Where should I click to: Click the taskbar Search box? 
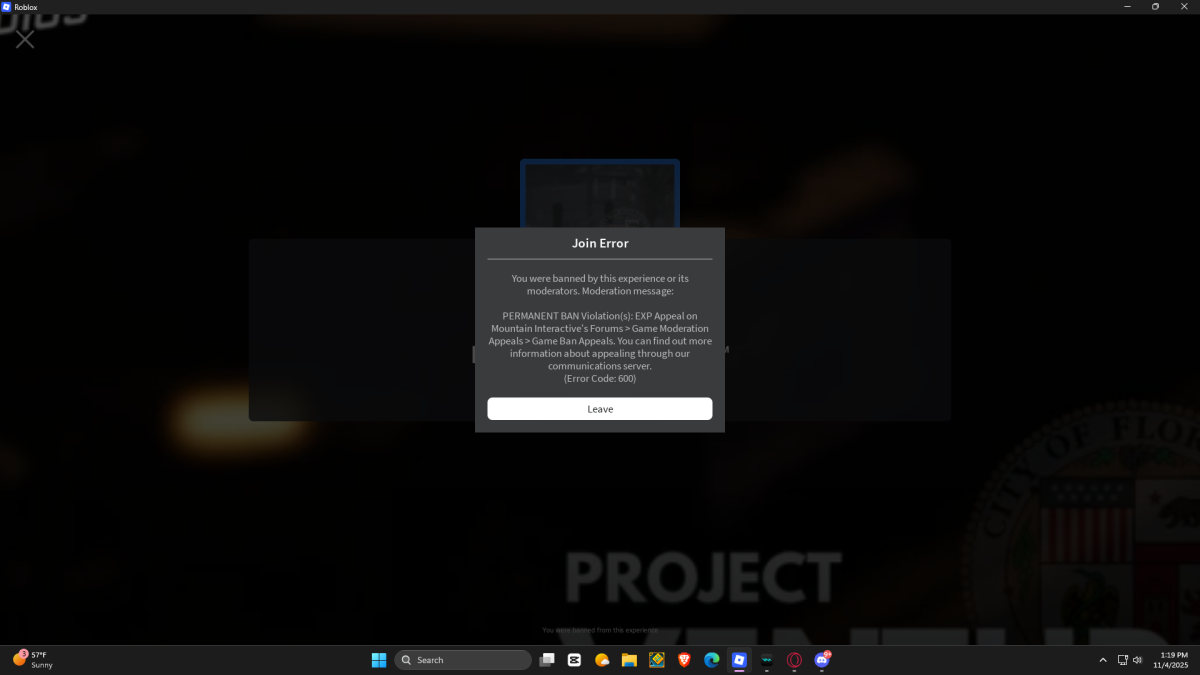coord(463,660)
